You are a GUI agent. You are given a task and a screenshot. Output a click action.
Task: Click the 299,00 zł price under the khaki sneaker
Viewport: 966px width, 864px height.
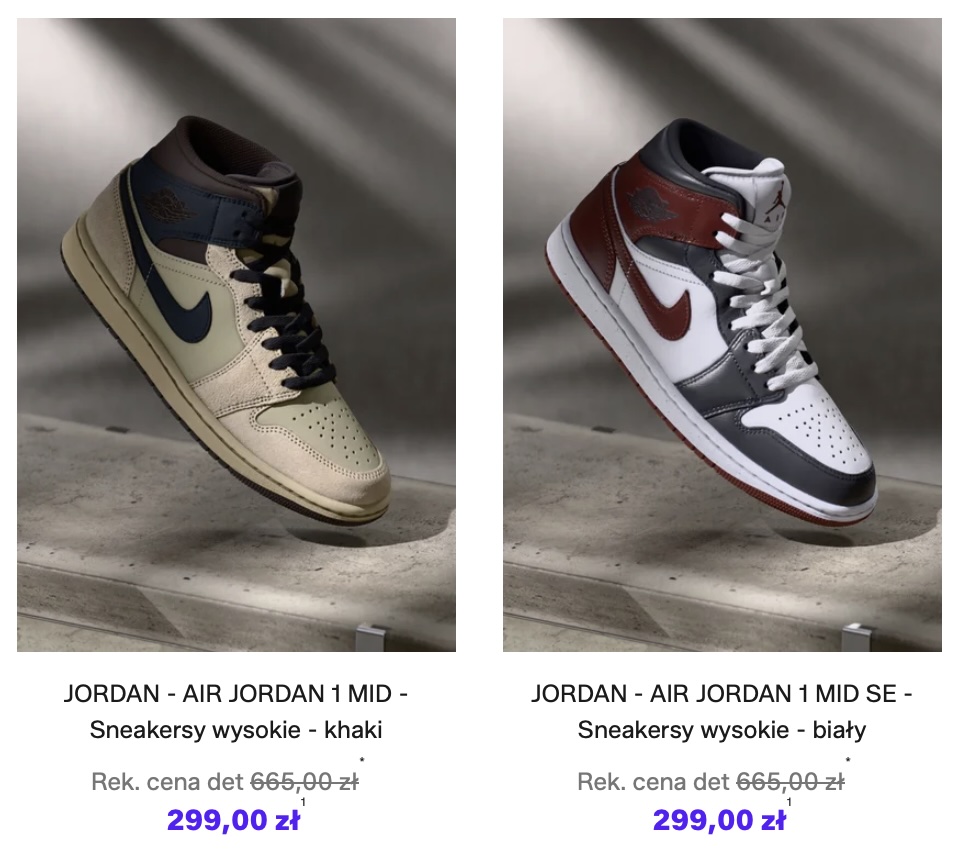(x=233, y=820)
